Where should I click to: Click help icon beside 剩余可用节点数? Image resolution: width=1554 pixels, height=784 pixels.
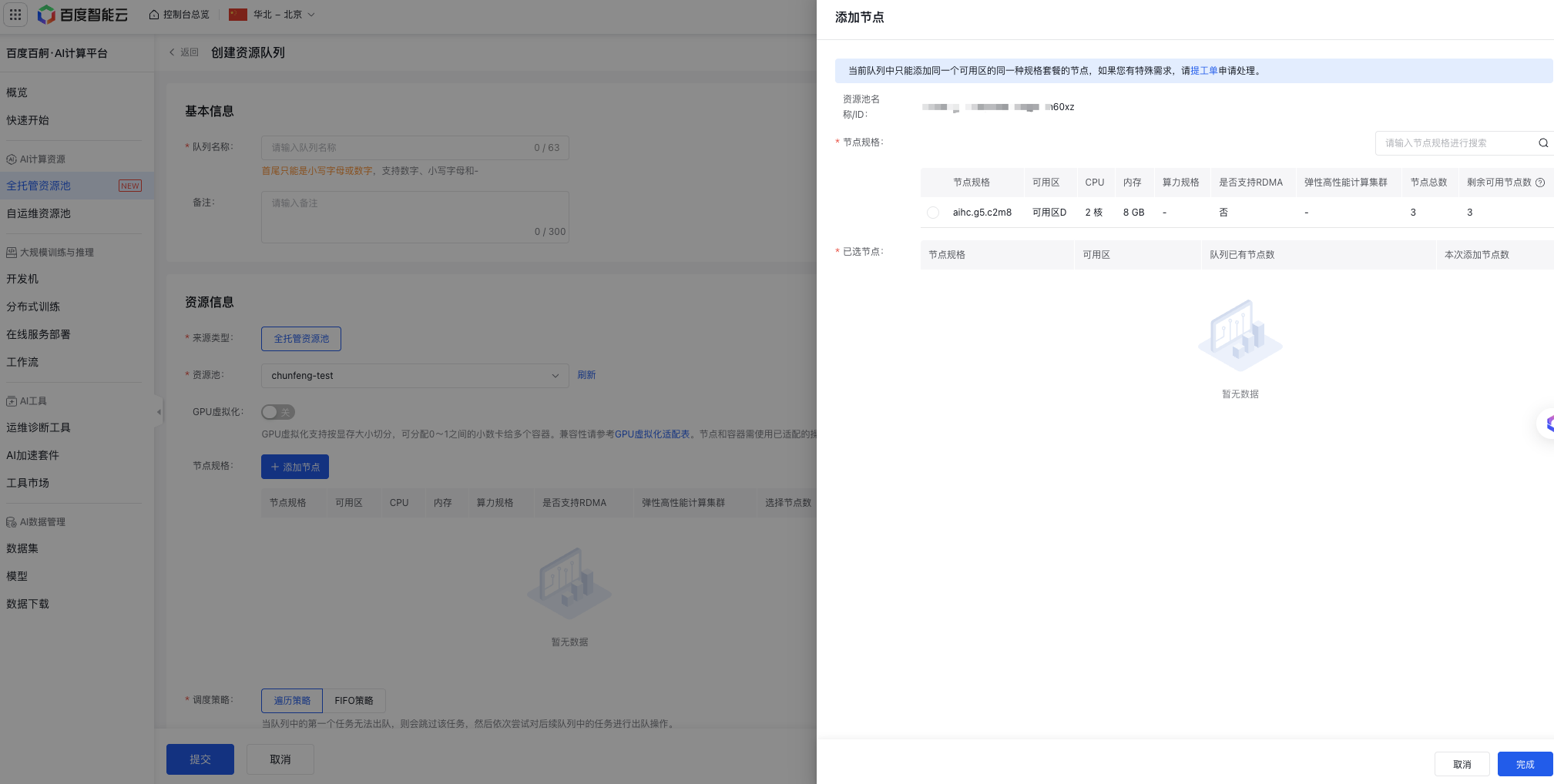(x=1540, y=183)
